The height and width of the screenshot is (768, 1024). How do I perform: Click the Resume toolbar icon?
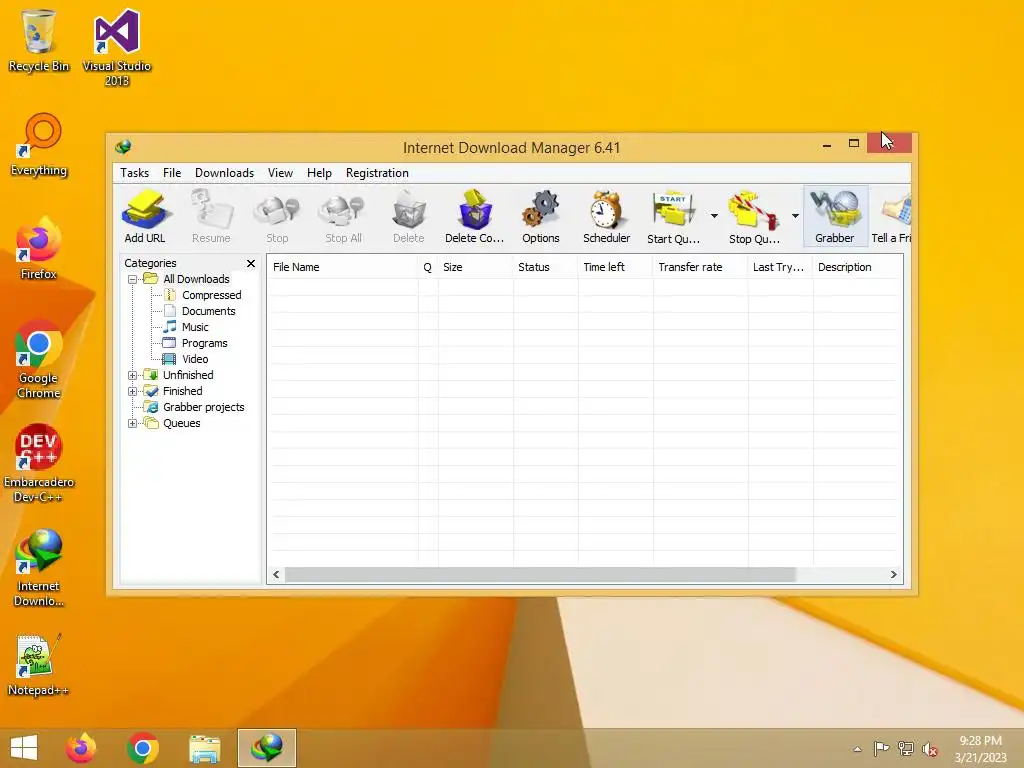(211, 217)
